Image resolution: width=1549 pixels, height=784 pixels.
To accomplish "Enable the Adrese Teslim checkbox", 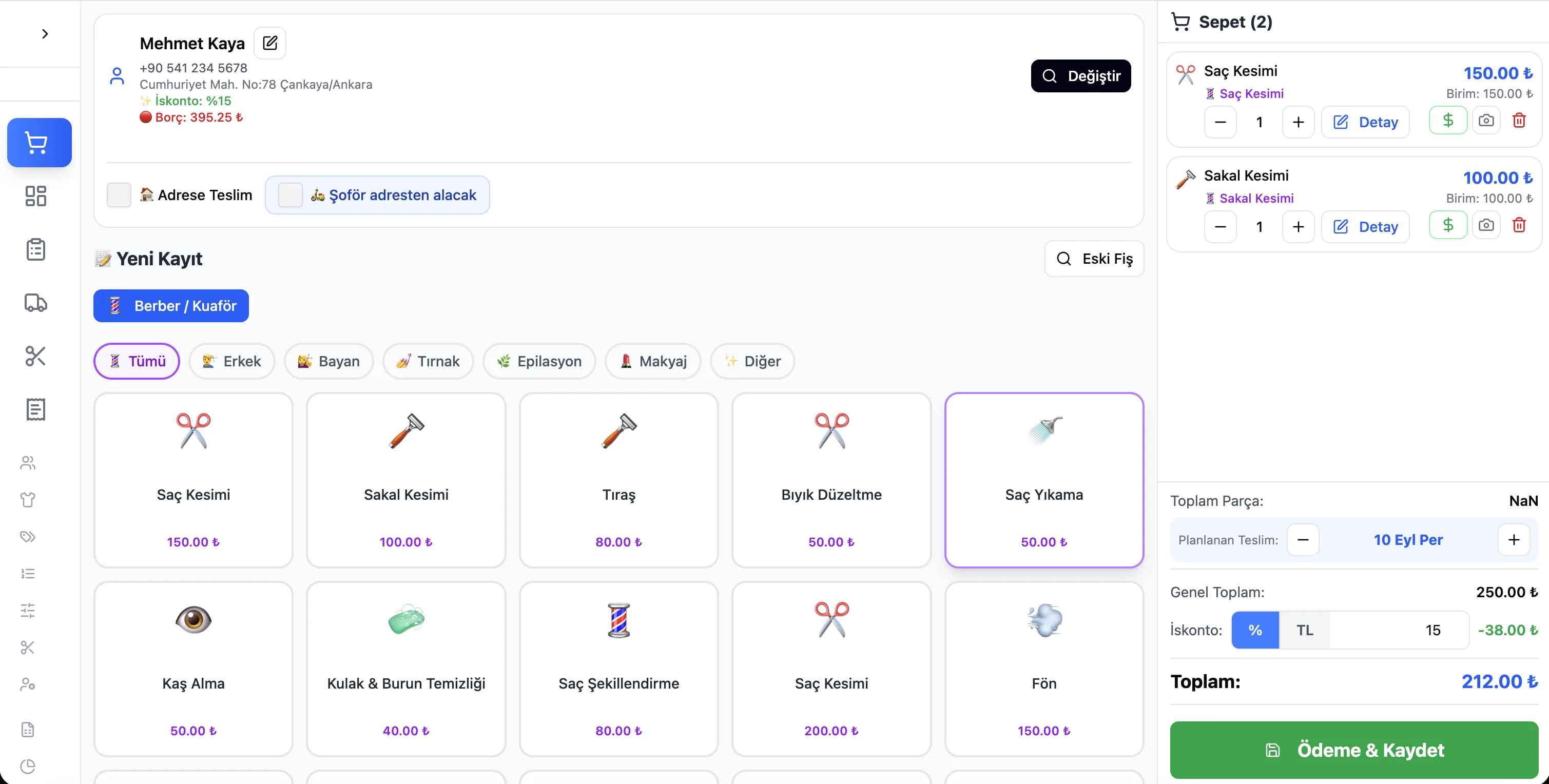I will pyautogui.click(x=119, y=195).
